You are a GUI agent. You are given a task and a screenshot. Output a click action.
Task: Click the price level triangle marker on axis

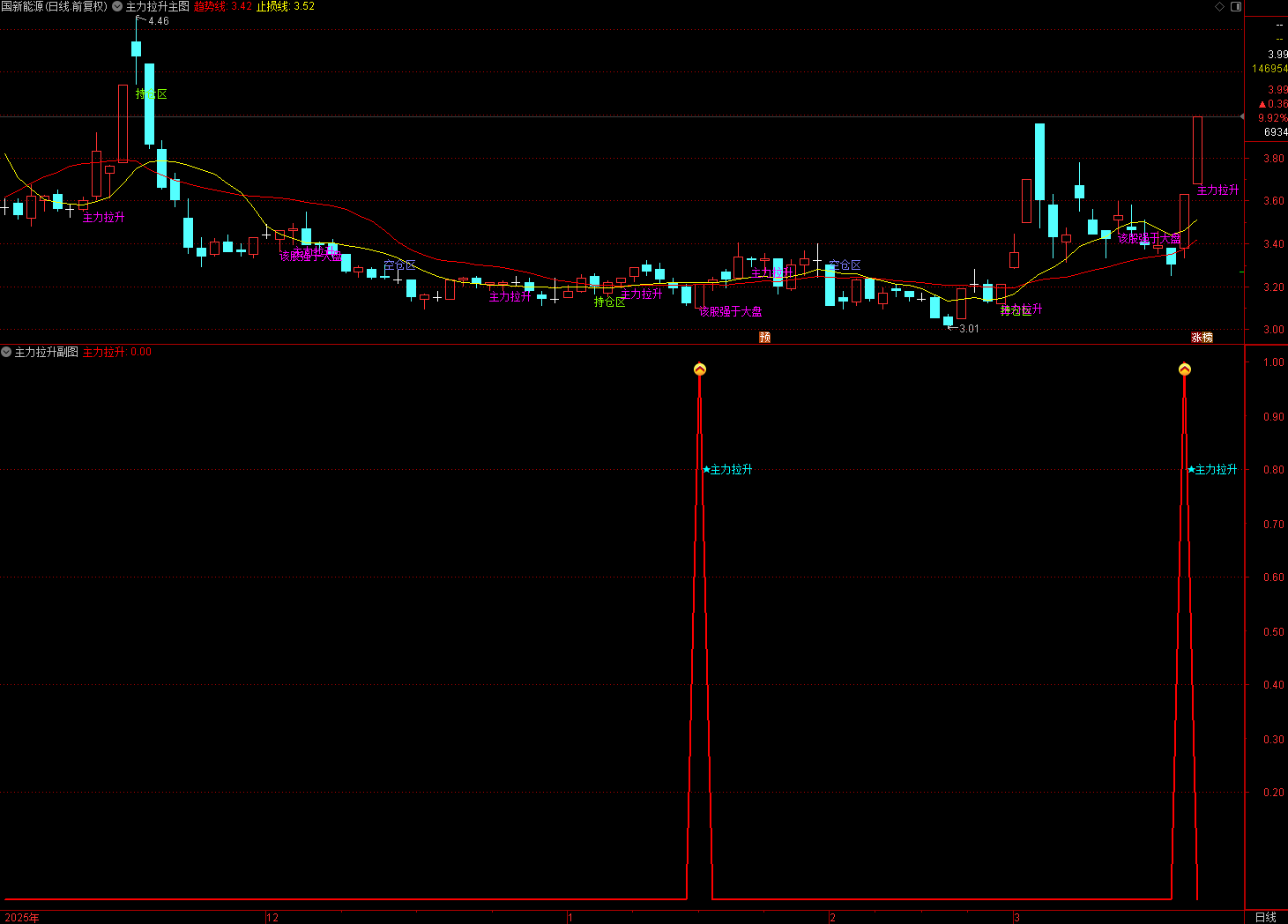pyautogui.click(x=1242, y=116)
